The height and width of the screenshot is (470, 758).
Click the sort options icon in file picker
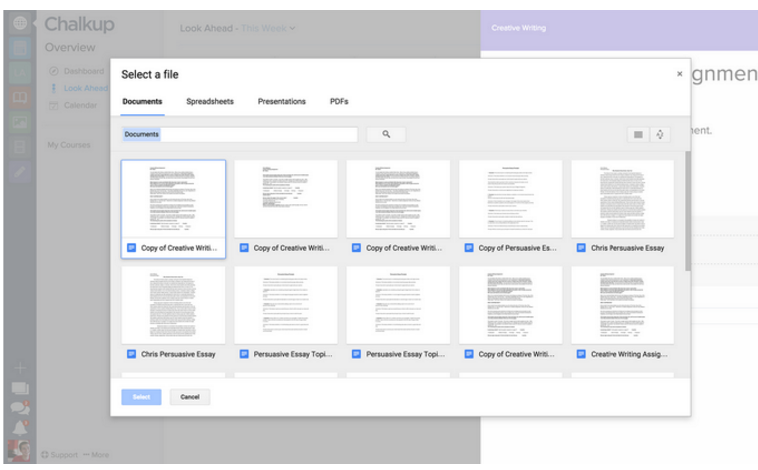point(660,134)
